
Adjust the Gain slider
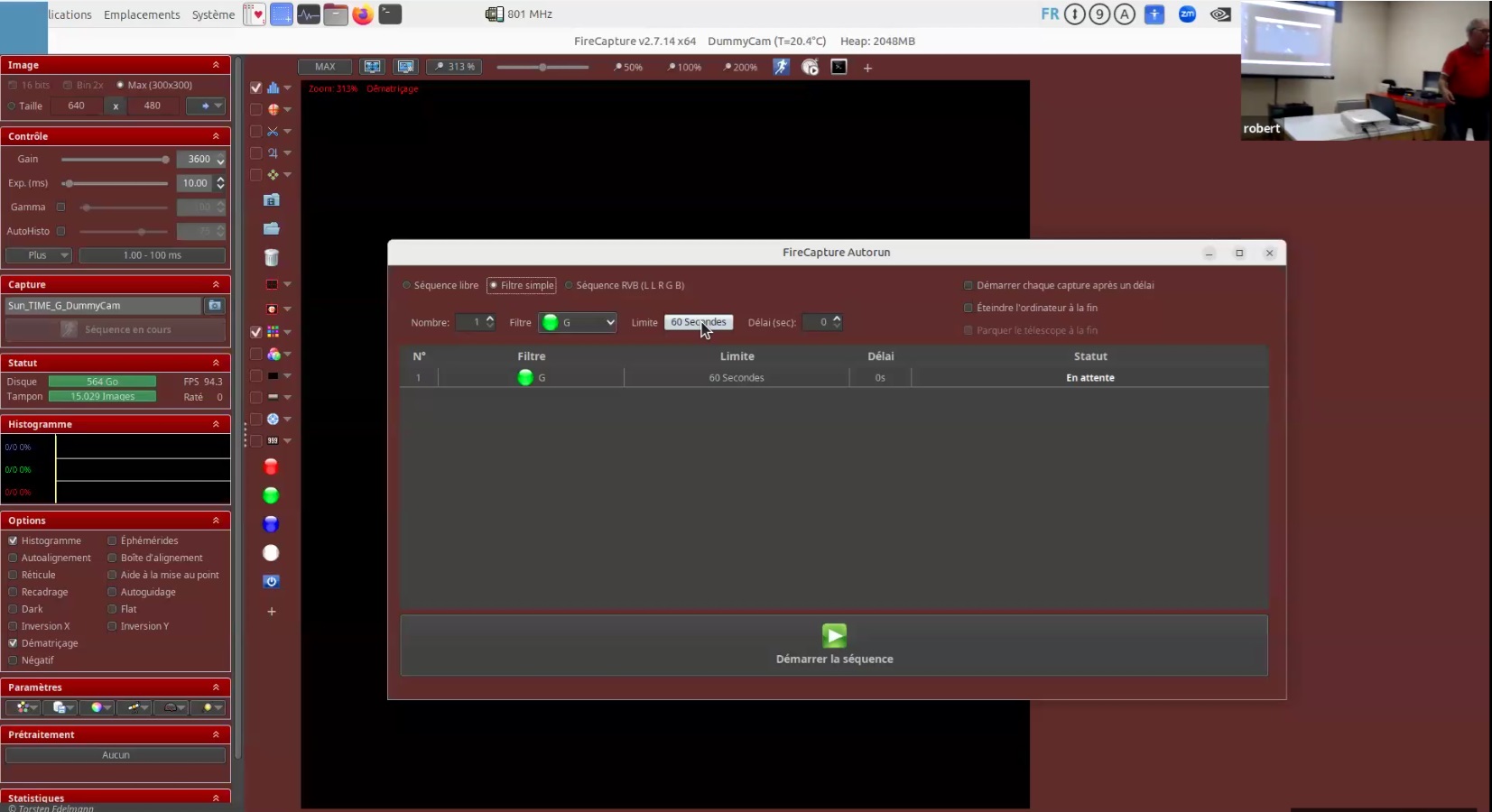click(x=115, y=160)
